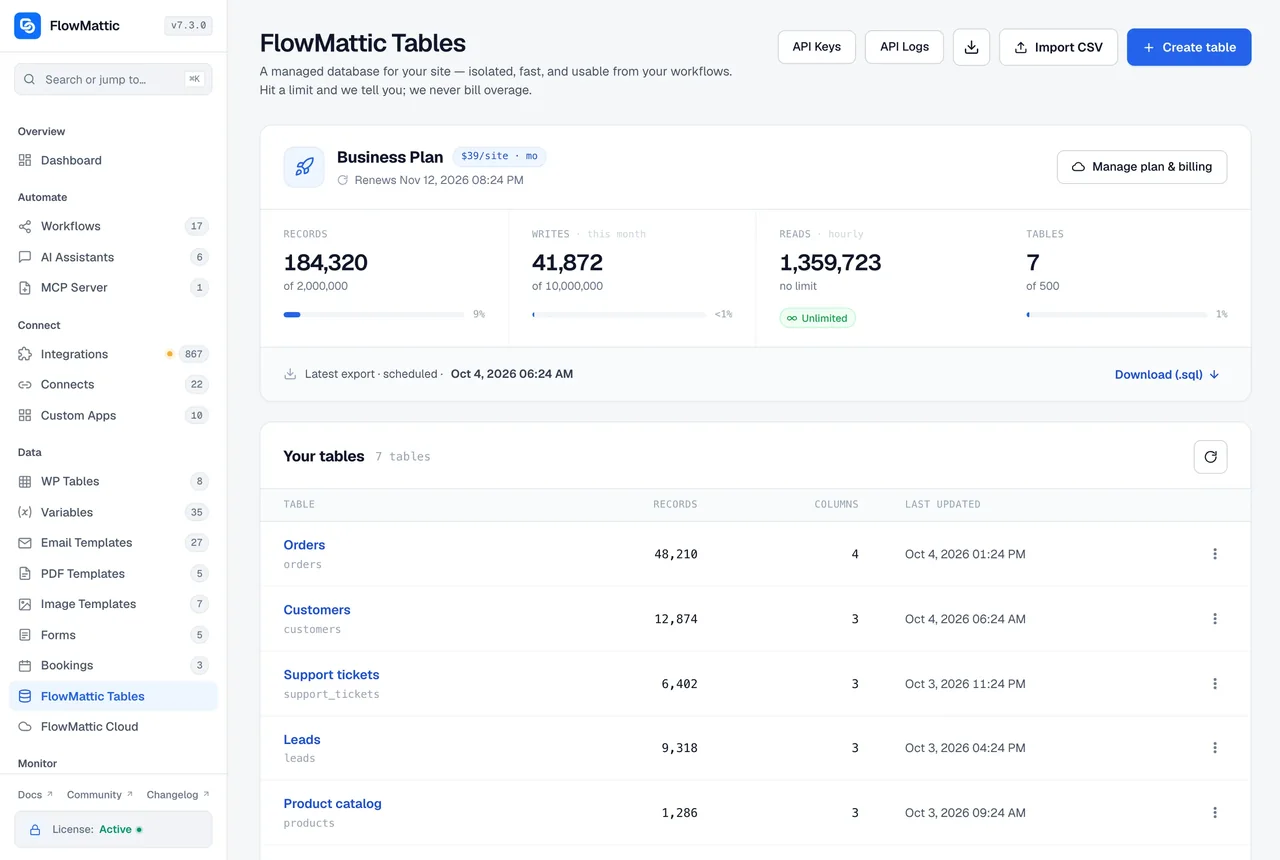Click the download icon button in header
Screen dimensions: 1280x860
click(971, 47)
